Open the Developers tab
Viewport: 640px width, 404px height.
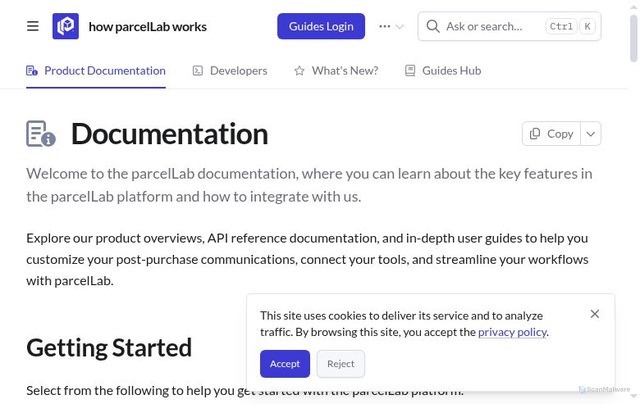(230, 71)
